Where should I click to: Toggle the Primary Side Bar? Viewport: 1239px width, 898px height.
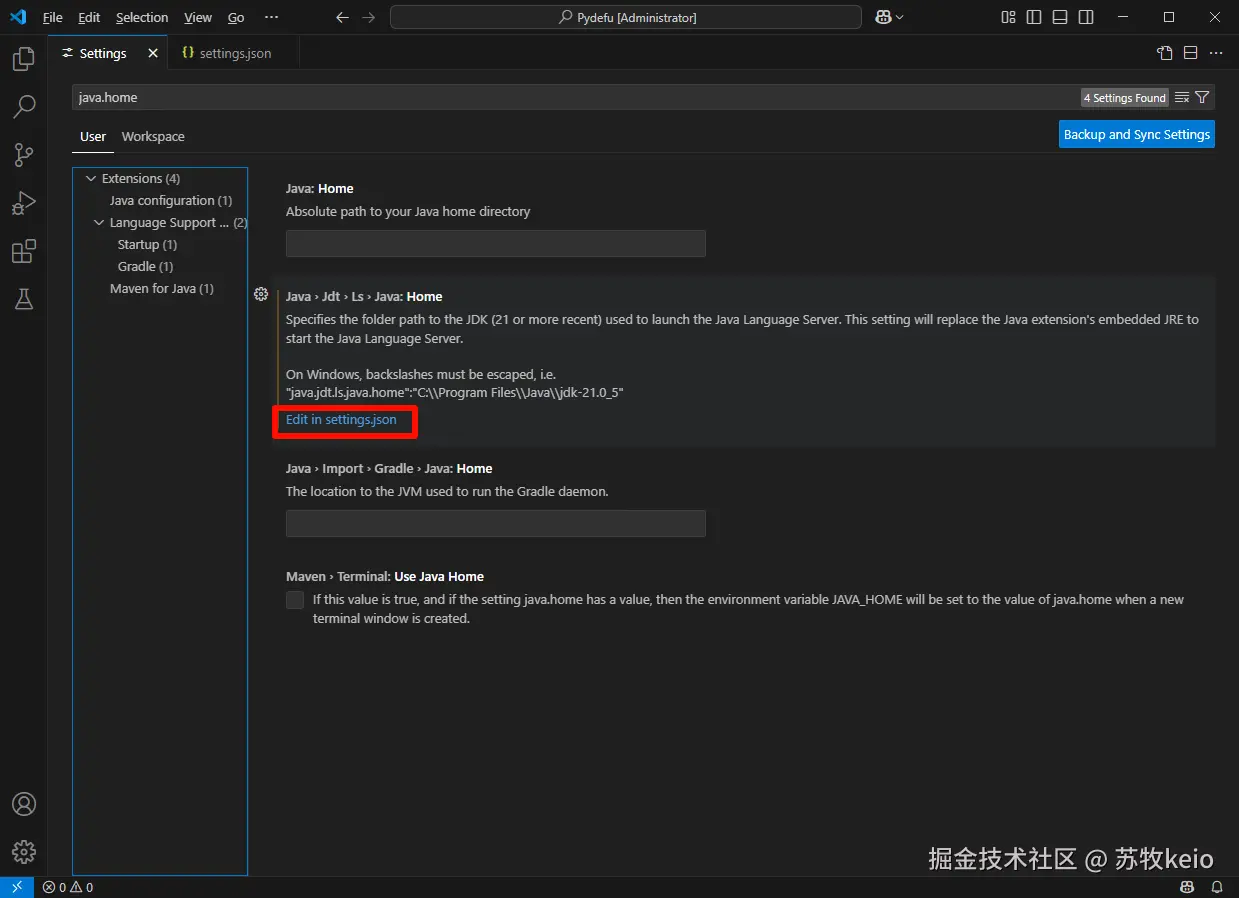[1034, 17]
